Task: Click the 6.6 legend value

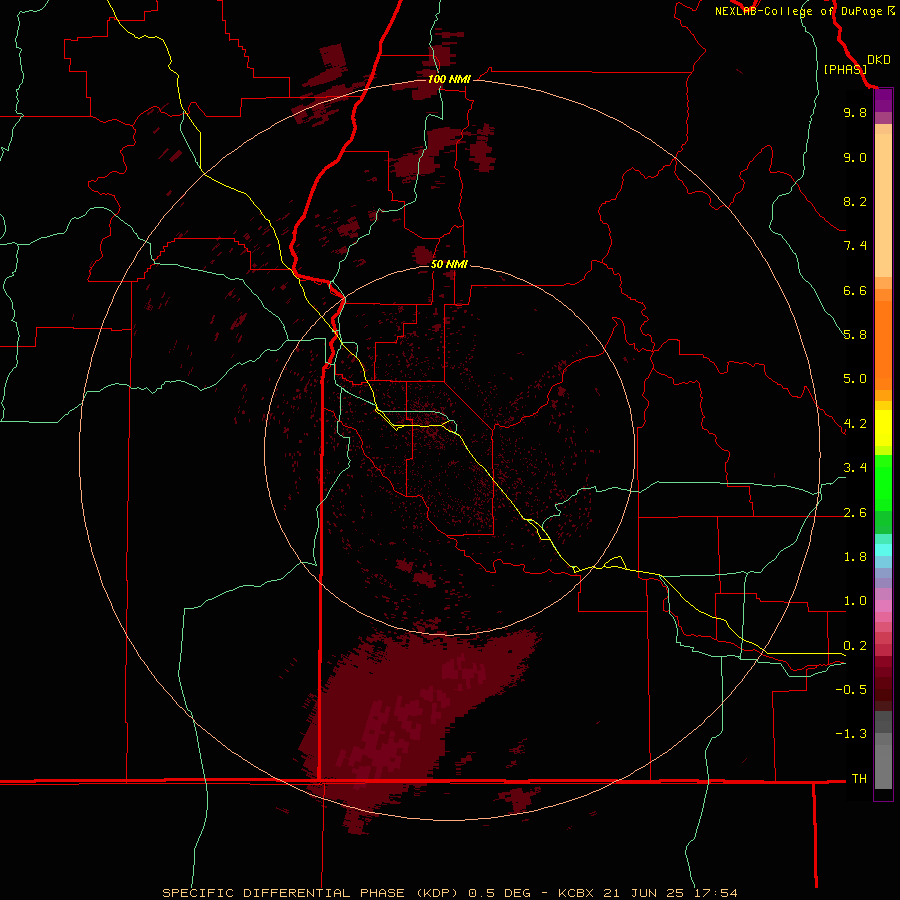Action: (x=855, y=290)
